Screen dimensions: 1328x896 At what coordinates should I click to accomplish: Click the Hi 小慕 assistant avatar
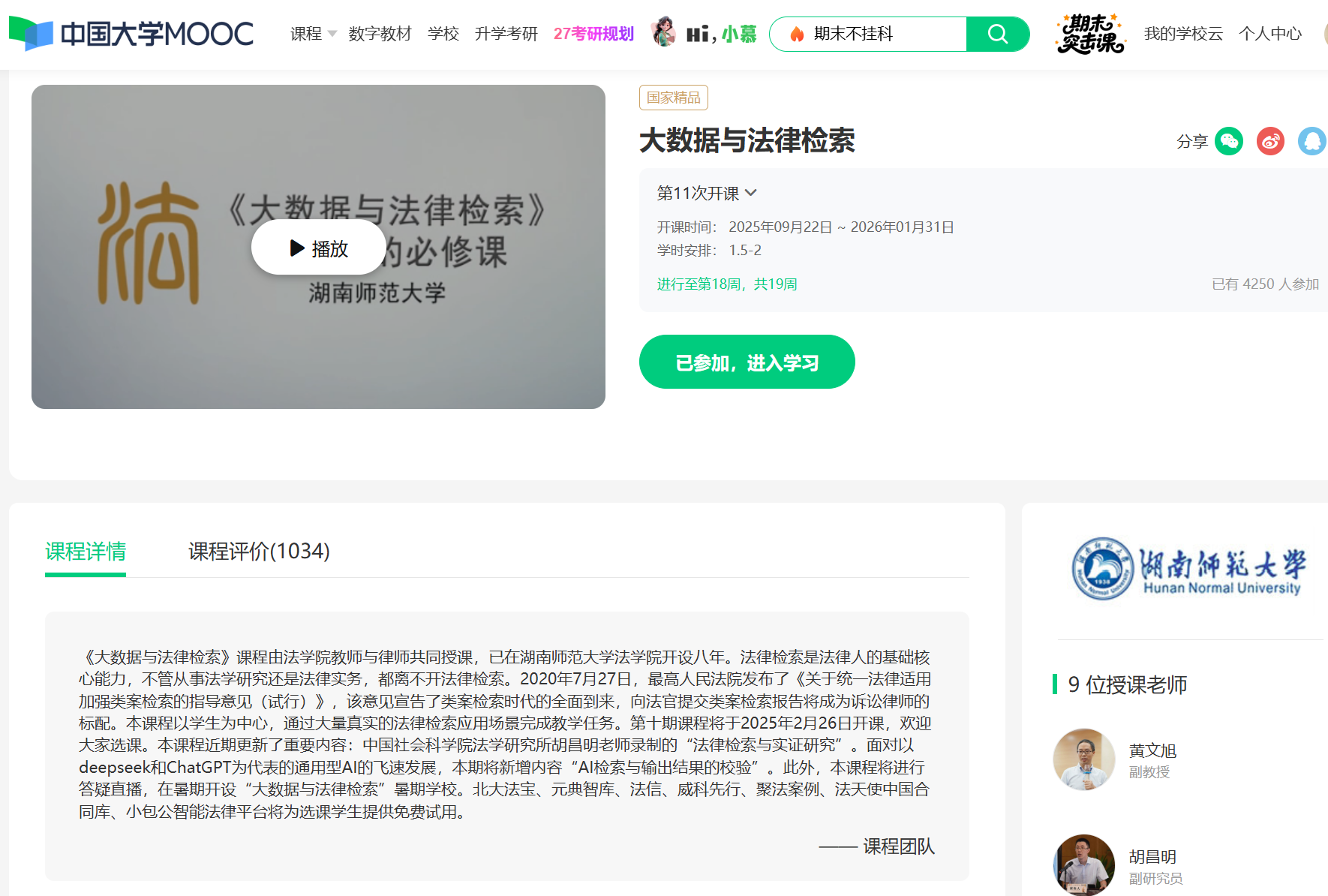click(x=663, y=32)
